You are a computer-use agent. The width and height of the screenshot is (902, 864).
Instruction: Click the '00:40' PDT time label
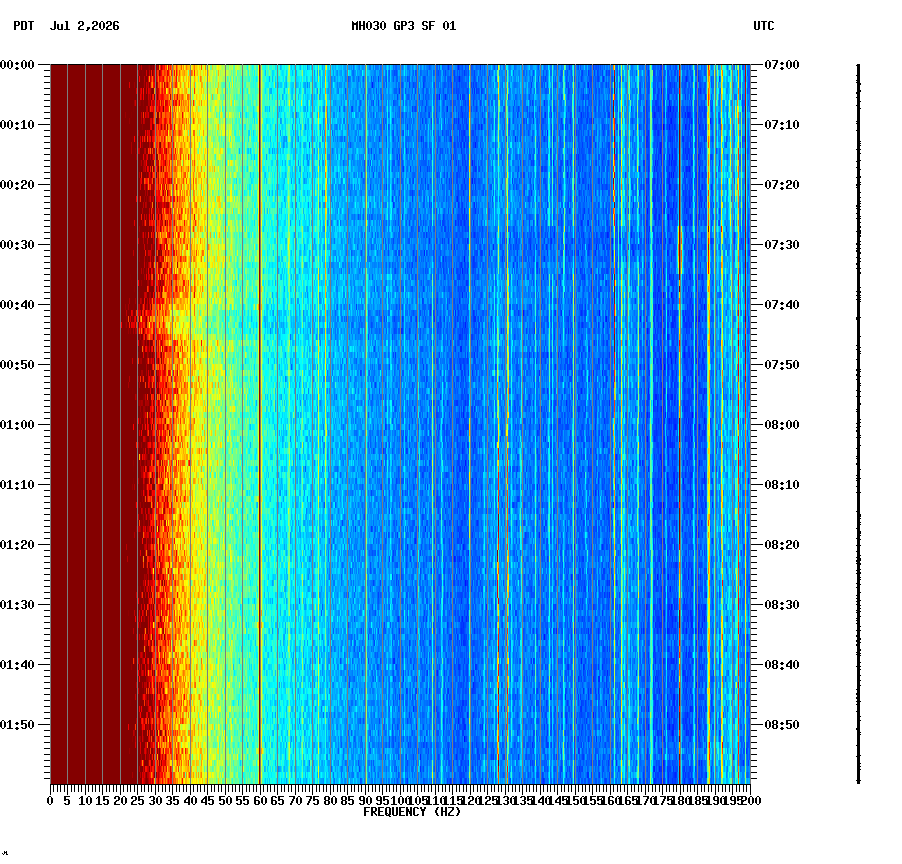click(17, 305)
